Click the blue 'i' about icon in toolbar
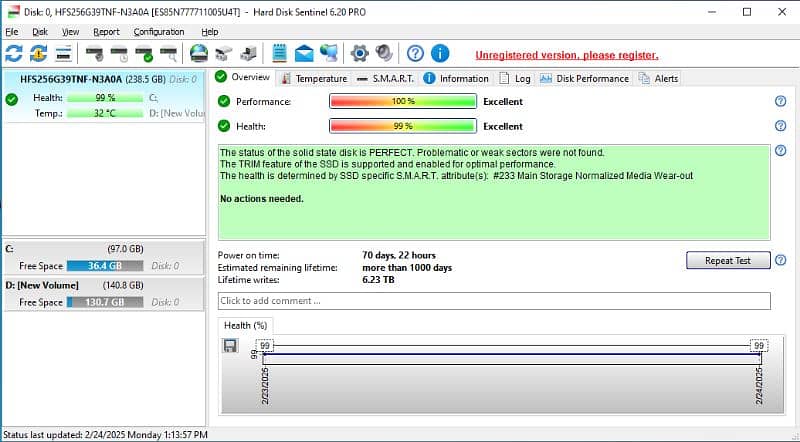 pos(440,53)
